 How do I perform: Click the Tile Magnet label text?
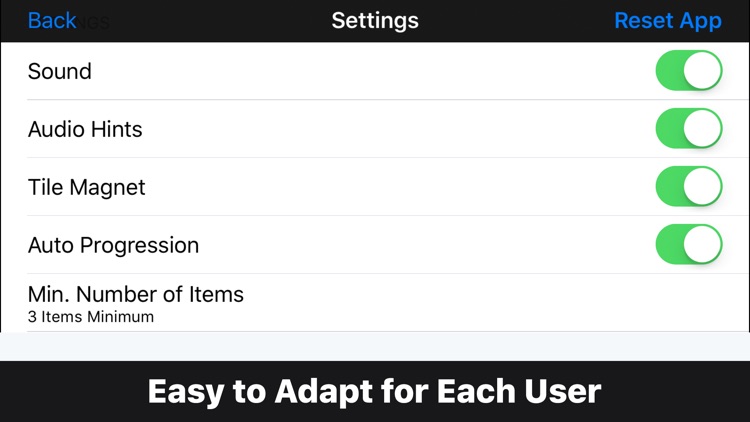click(87, 187)
